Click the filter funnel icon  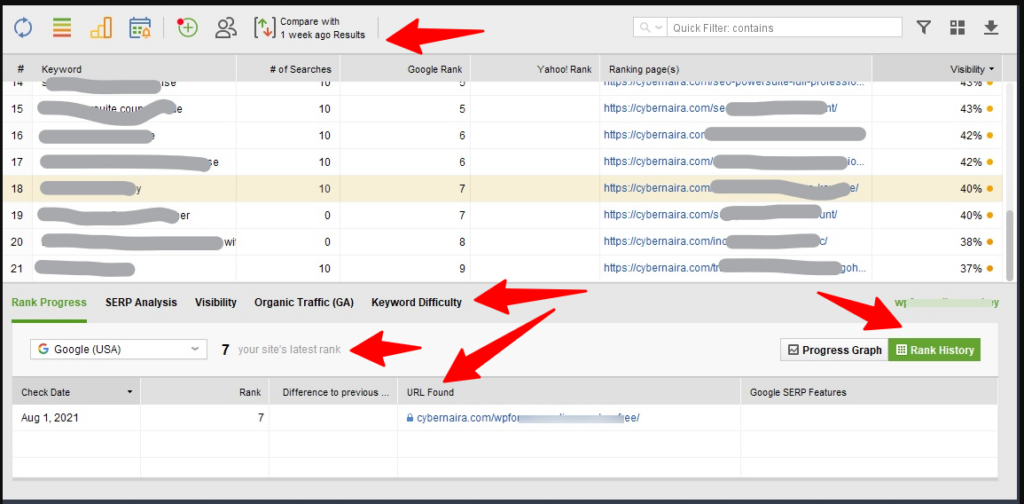[x=924, y=28]
